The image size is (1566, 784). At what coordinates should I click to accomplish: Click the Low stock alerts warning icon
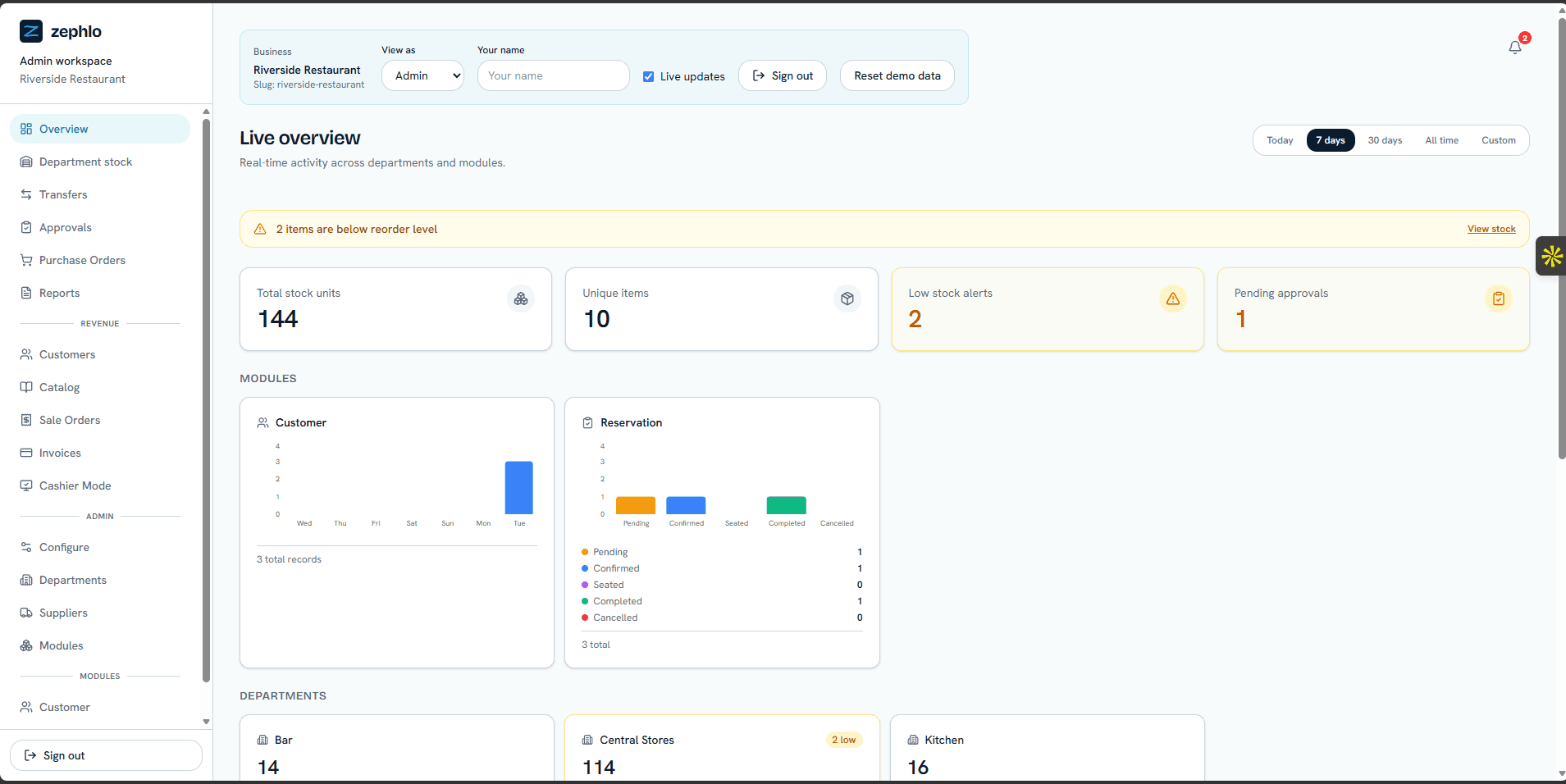click(x=1173, y=299)
